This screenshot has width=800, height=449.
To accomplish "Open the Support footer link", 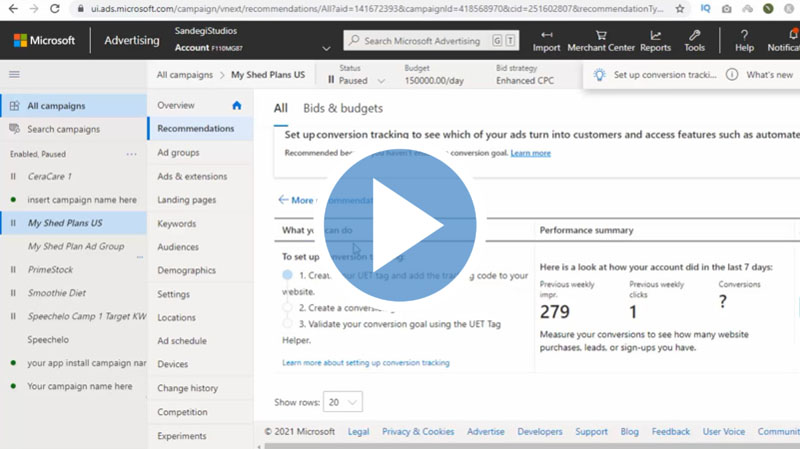I will pos(591,432).
